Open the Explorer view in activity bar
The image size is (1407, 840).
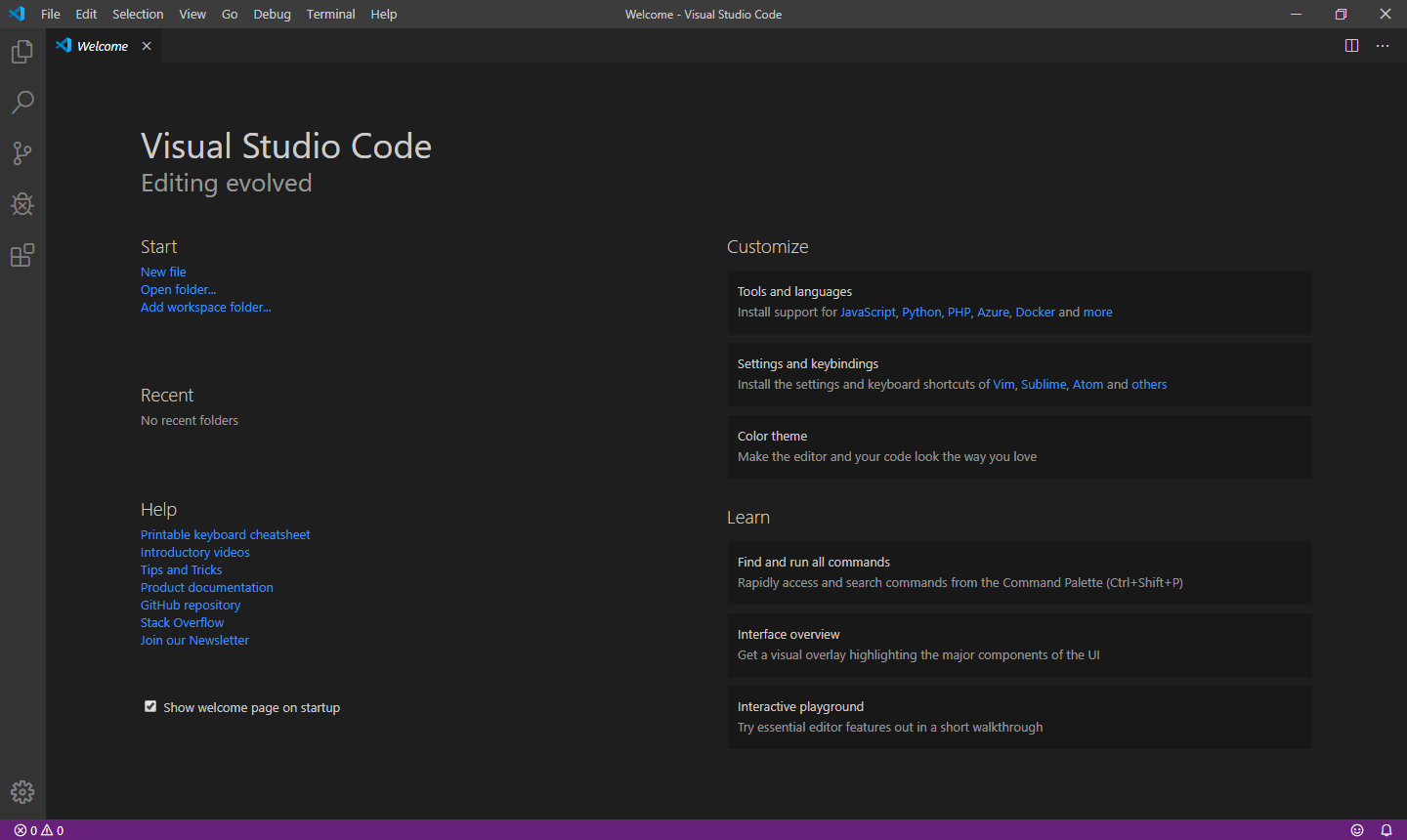pos(22,52)
